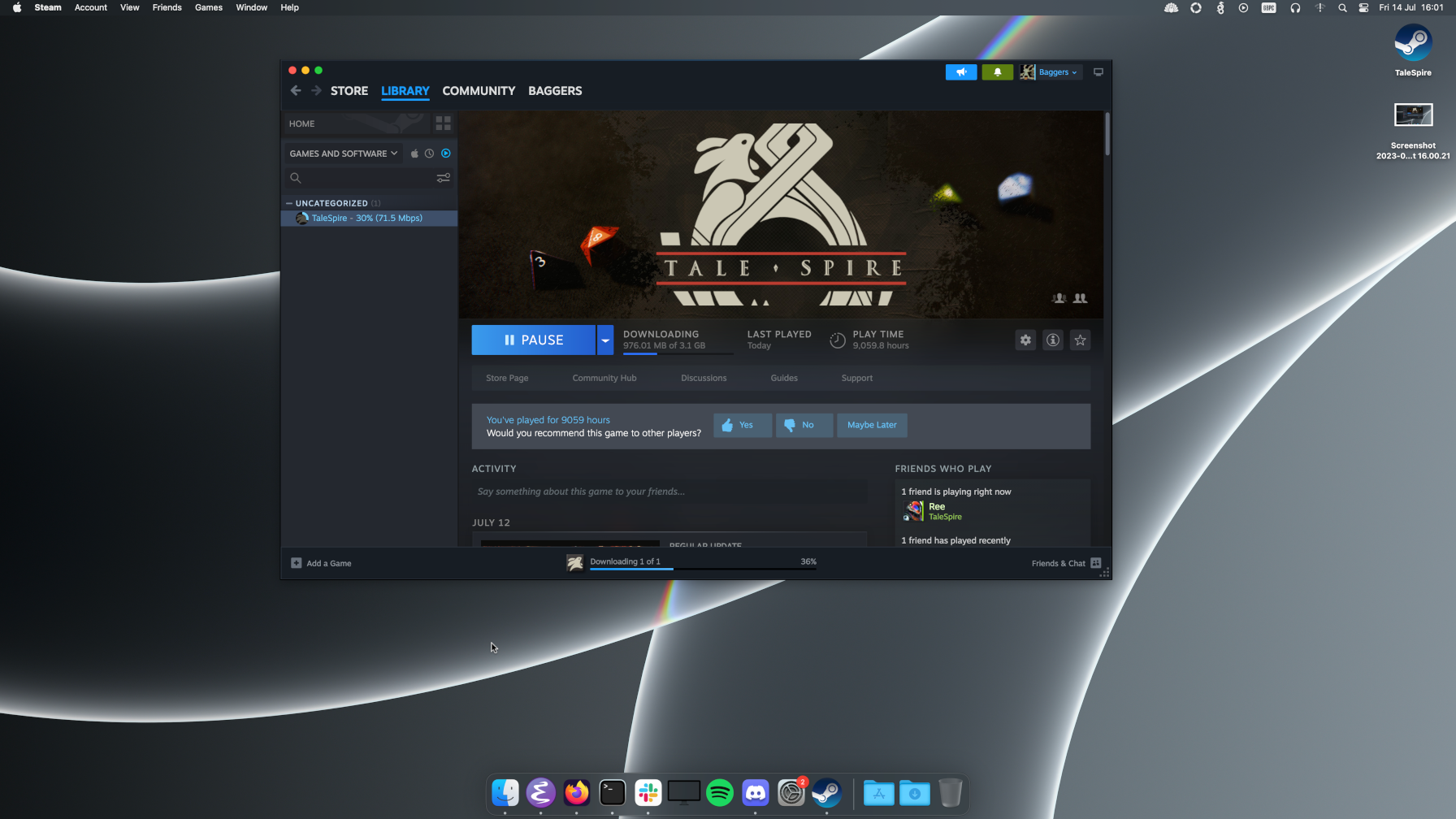Image resolution: width=1456 pixels, height=819 pixels.
Task: Recommend the game with Yes
Action: click(x=743, y=425)
